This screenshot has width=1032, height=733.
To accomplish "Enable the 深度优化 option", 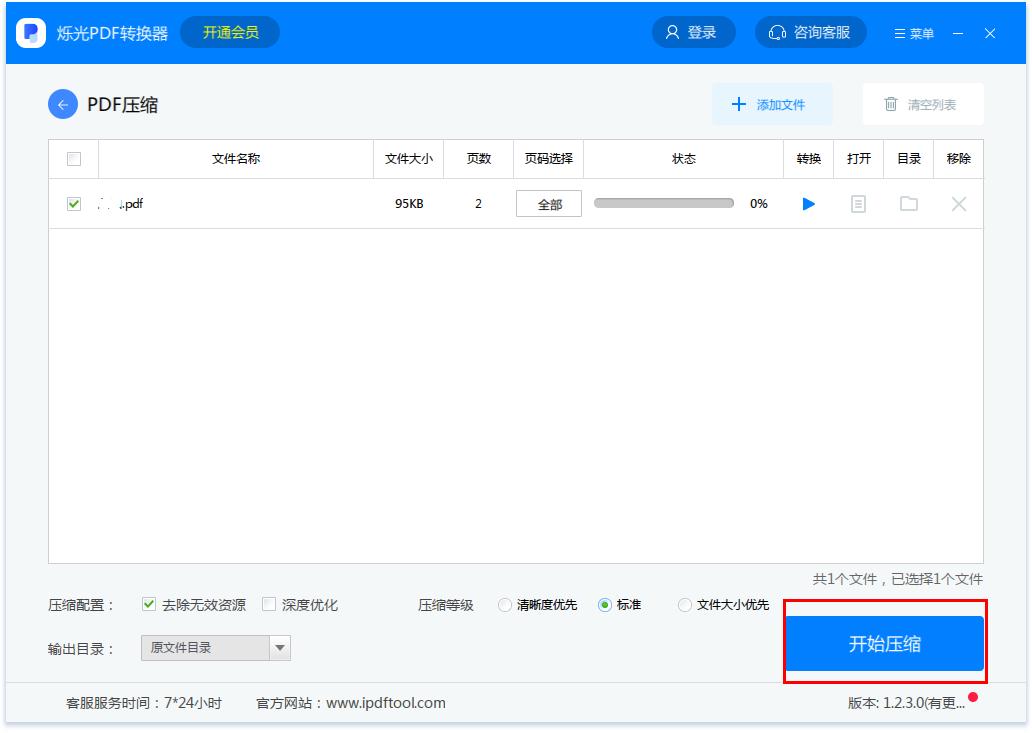I will (267, 604).
